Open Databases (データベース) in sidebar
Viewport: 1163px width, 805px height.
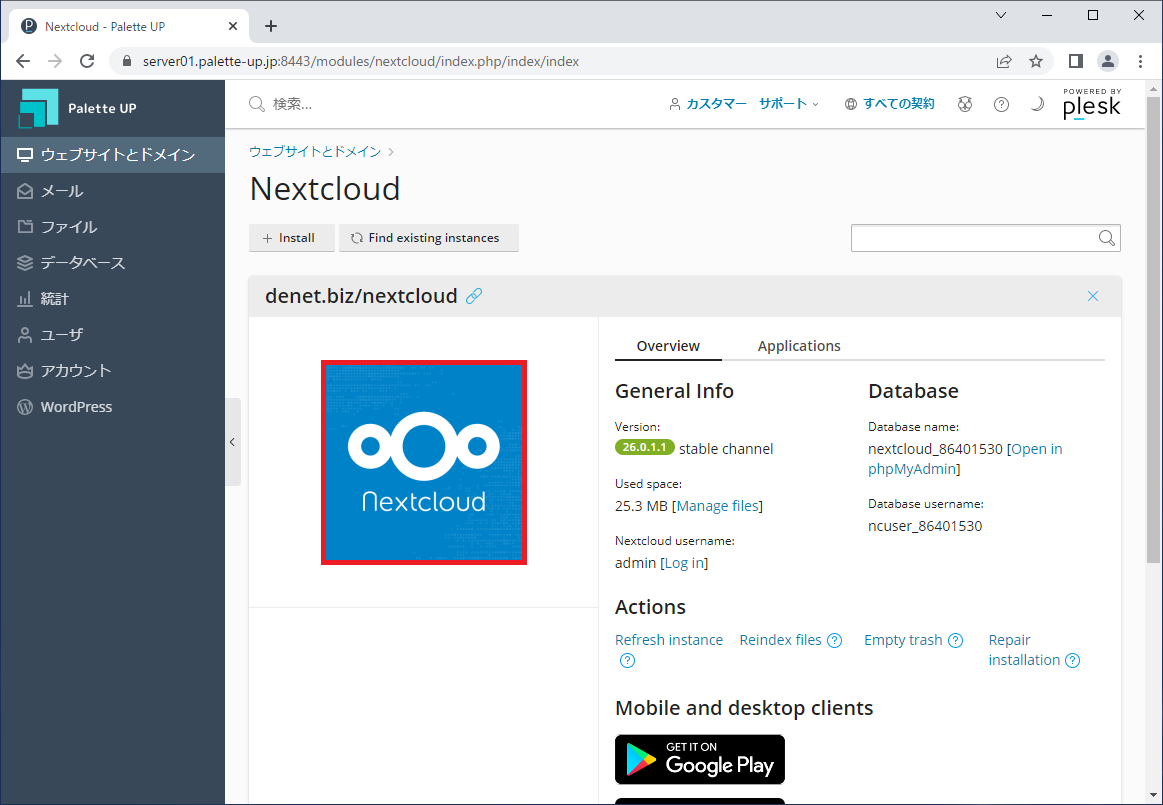click(x=112, y=263)
